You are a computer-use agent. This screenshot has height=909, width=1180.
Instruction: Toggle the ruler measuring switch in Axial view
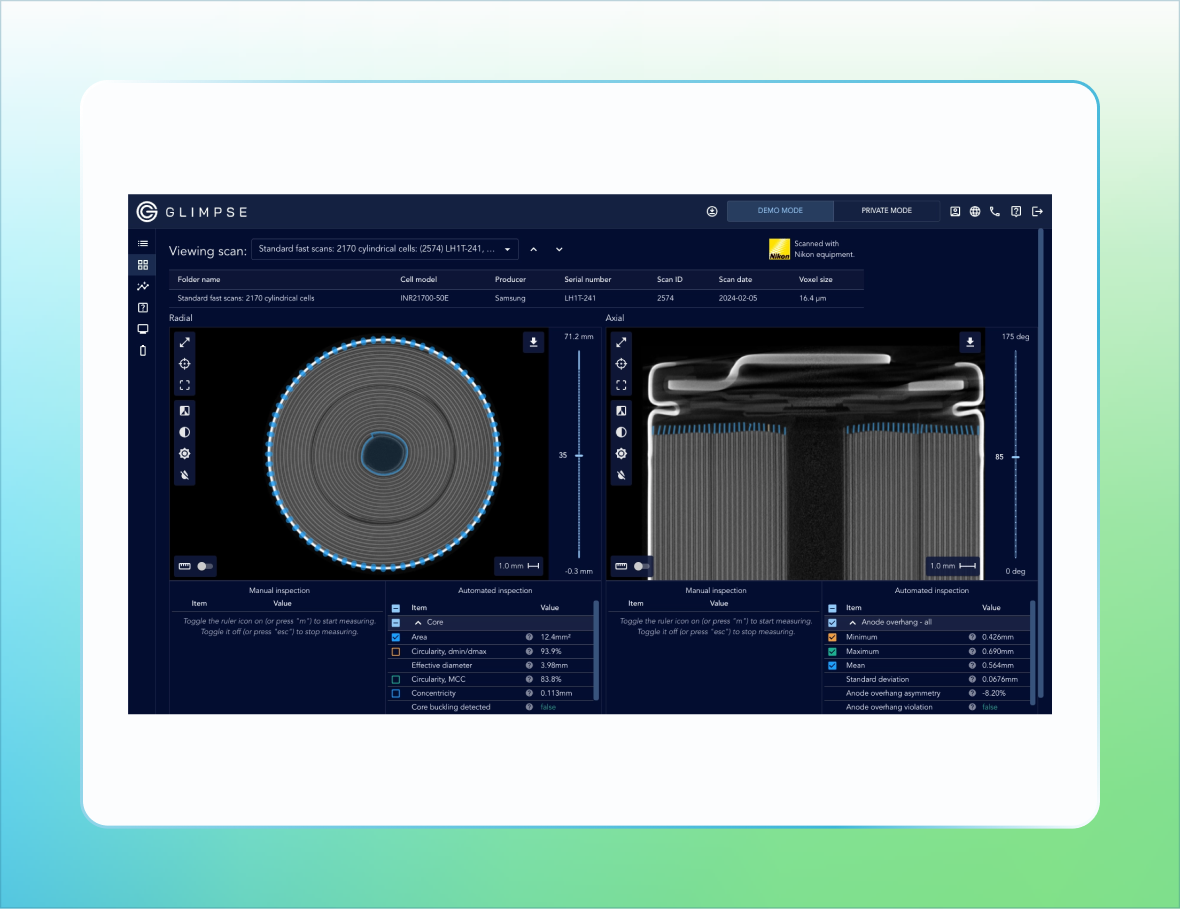[641, 567]
